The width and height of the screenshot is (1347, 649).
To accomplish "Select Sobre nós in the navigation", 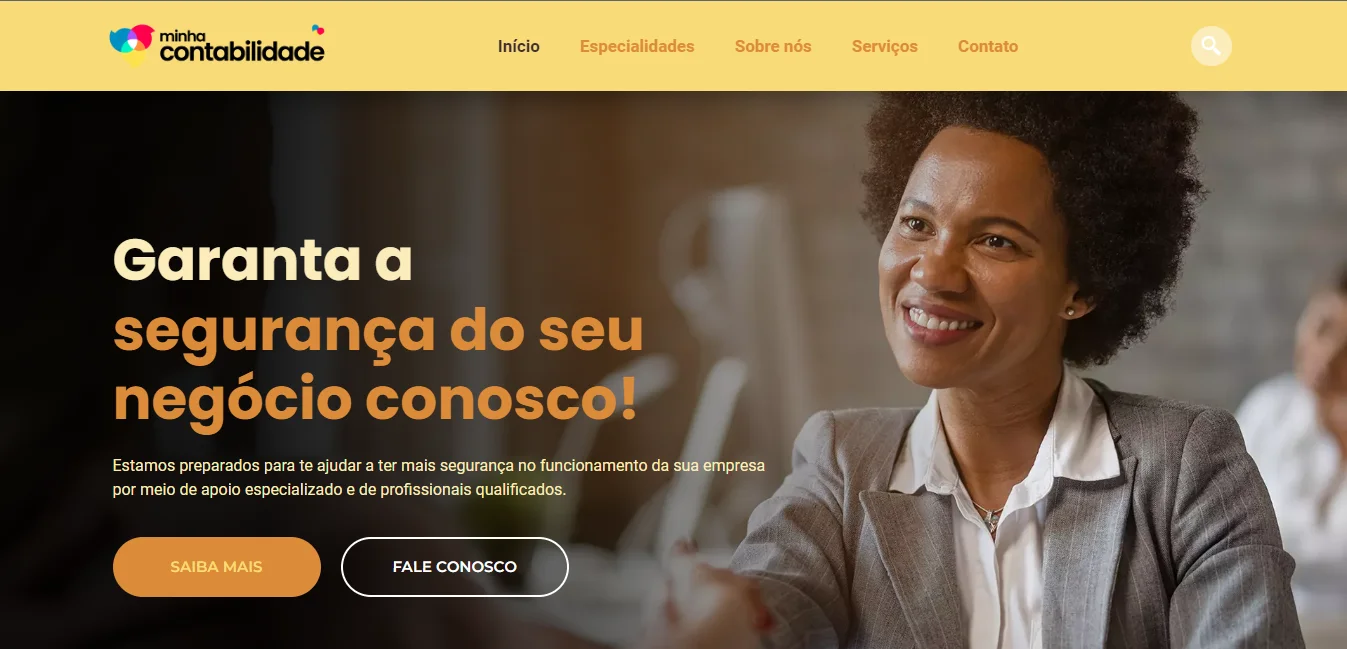I will (x=773, y=46).
